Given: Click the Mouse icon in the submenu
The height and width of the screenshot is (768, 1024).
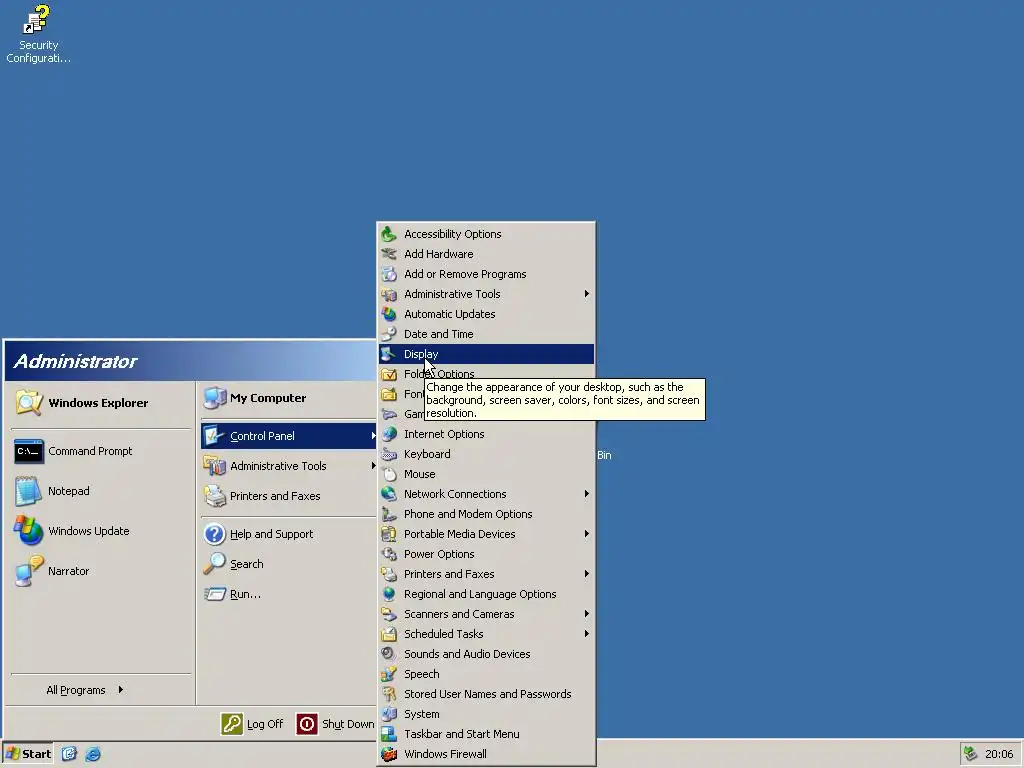Looking at the screenshot, I should 389,474.
